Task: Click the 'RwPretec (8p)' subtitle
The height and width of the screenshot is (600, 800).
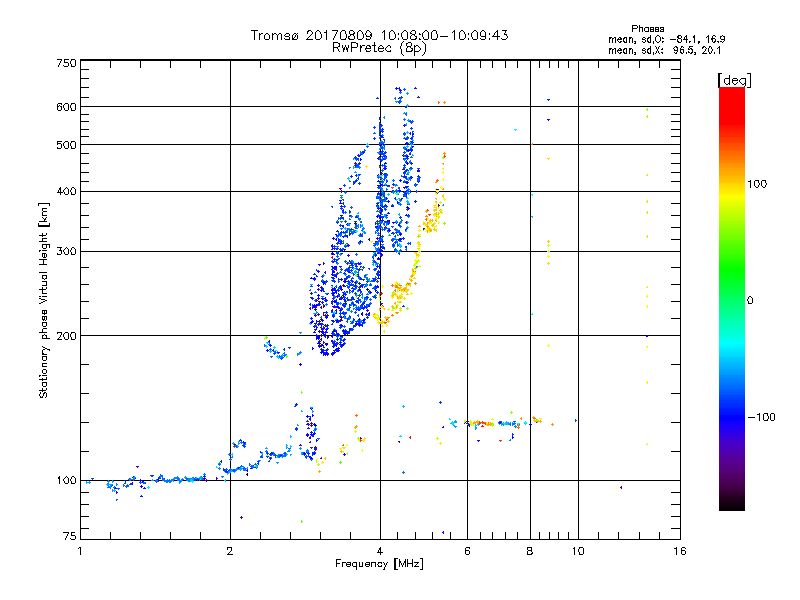Action: [379, 48]
